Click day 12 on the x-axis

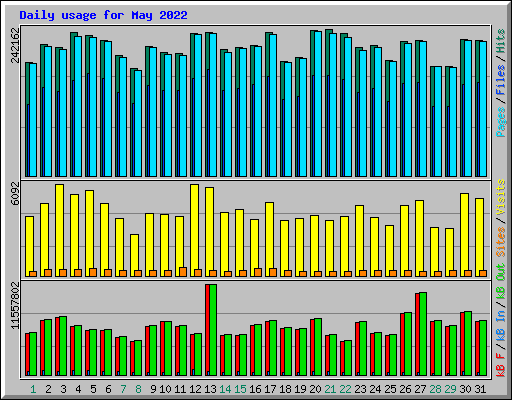point(195,389)
